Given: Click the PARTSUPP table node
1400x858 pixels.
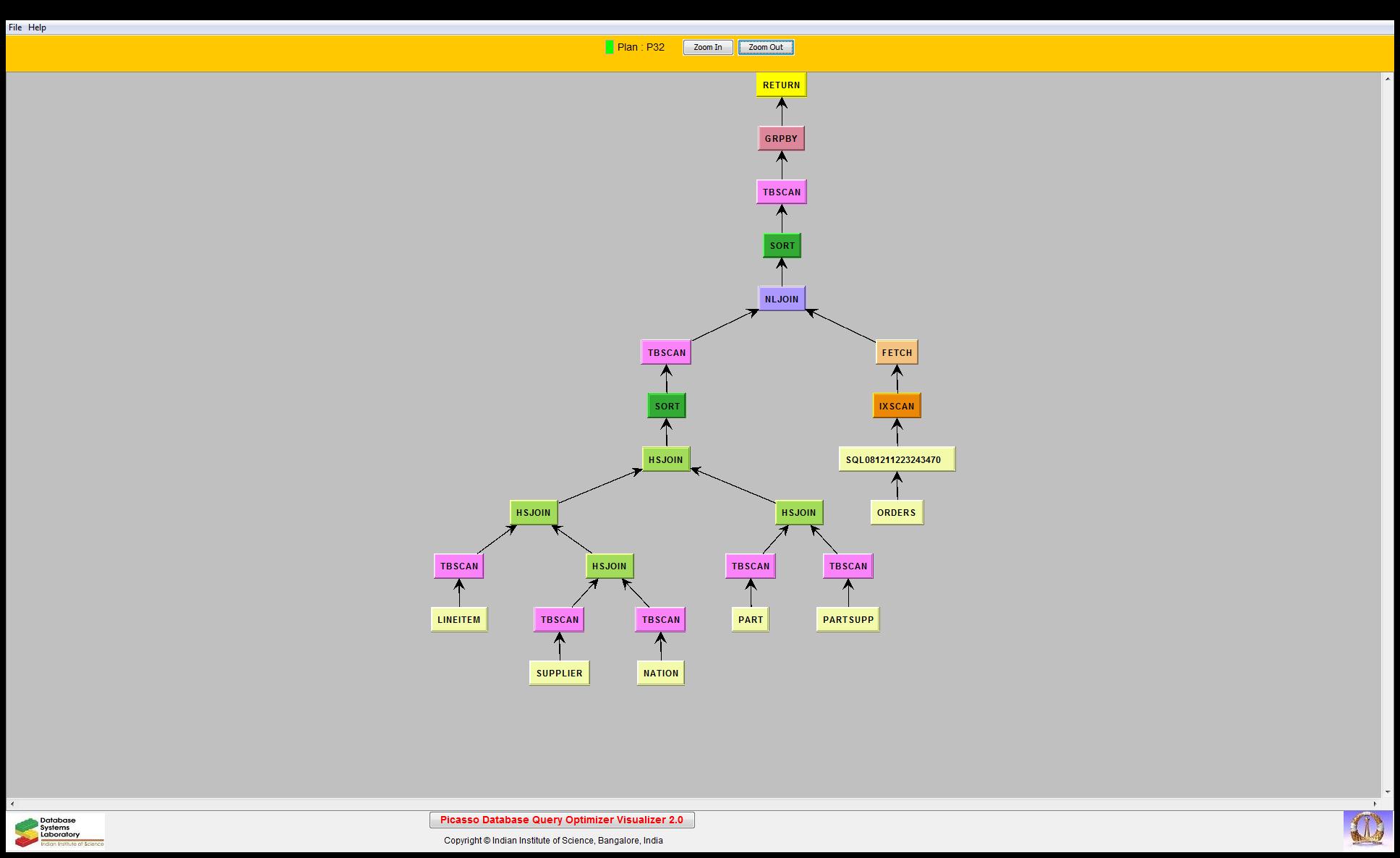Looking at the screenshot, I should [x=848, y=619].
